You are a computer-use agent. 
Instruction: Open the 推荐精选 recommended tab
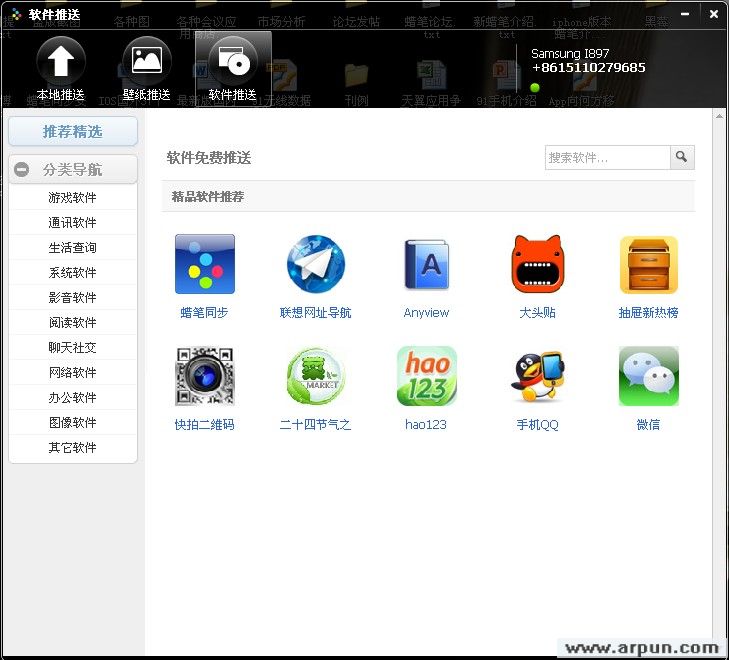click(x=73, y=132)
